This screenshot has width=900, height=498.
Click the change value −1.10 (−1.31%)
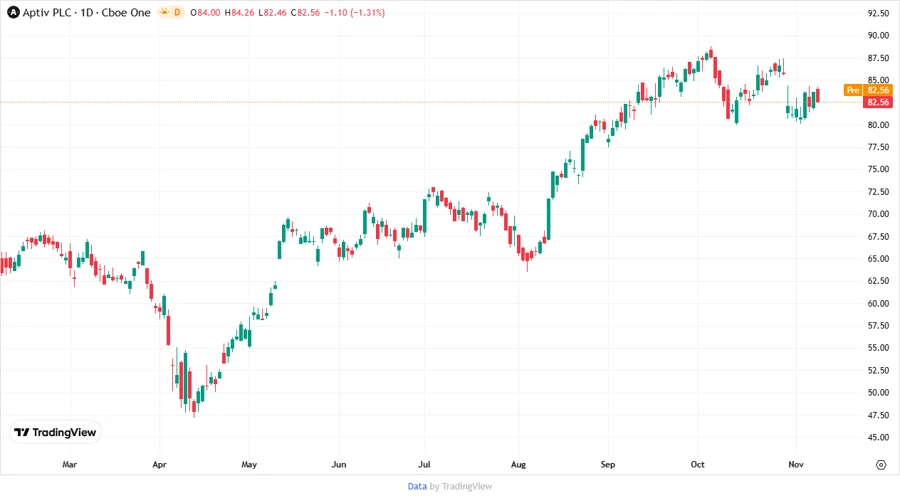[354, 12]
